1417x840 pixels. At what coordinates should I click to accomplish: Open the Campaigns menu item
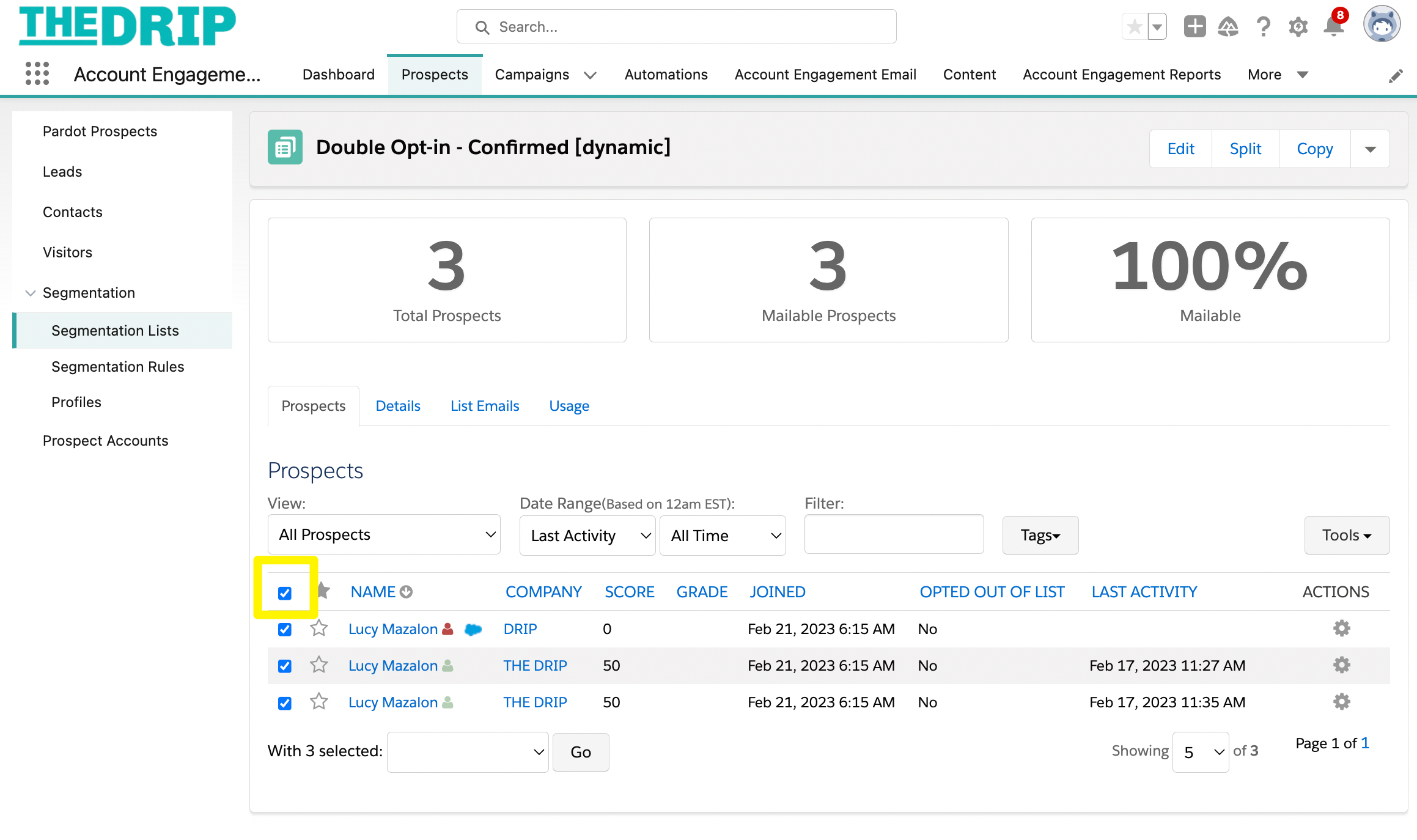(x=533, y=74)
